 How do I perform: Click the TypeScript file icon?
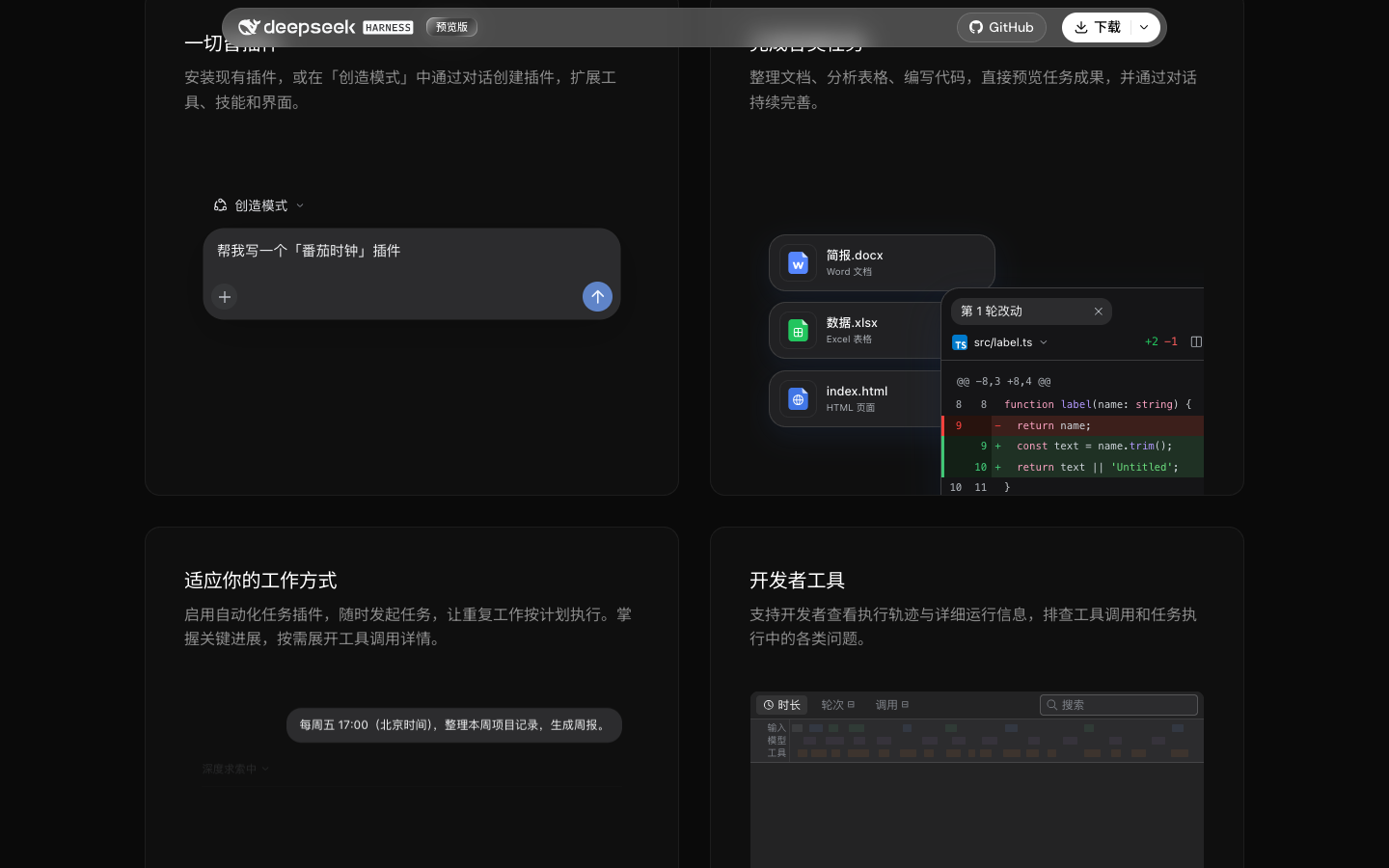(x=960, y=343)
